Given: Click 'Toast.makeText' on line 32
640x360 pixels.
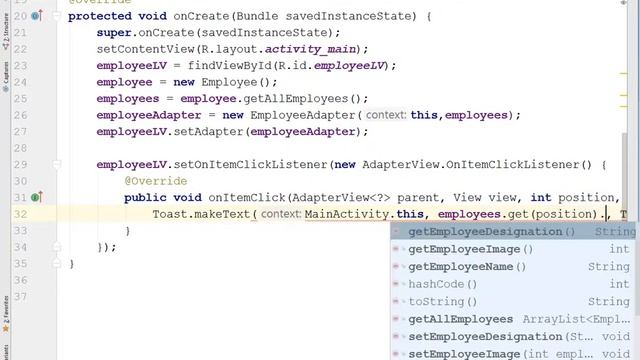Looking at the screenshot, I should coord(201,214).
